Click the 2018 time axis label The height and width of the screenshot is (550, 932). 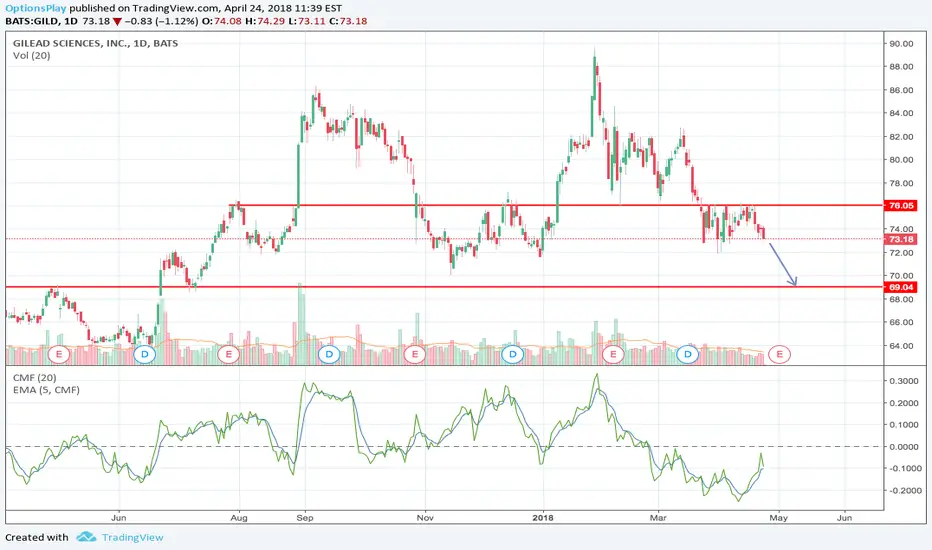543,518
